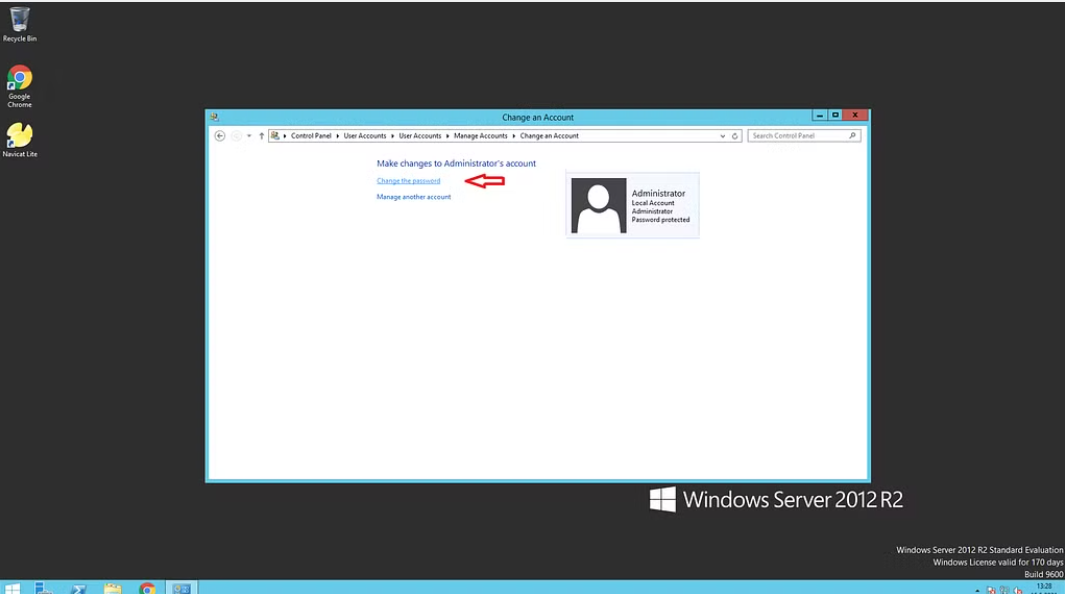This screenshot has height=594, width=1065.
Task: Launch Server Manager from the taskbar
Action: coord(44,588)
